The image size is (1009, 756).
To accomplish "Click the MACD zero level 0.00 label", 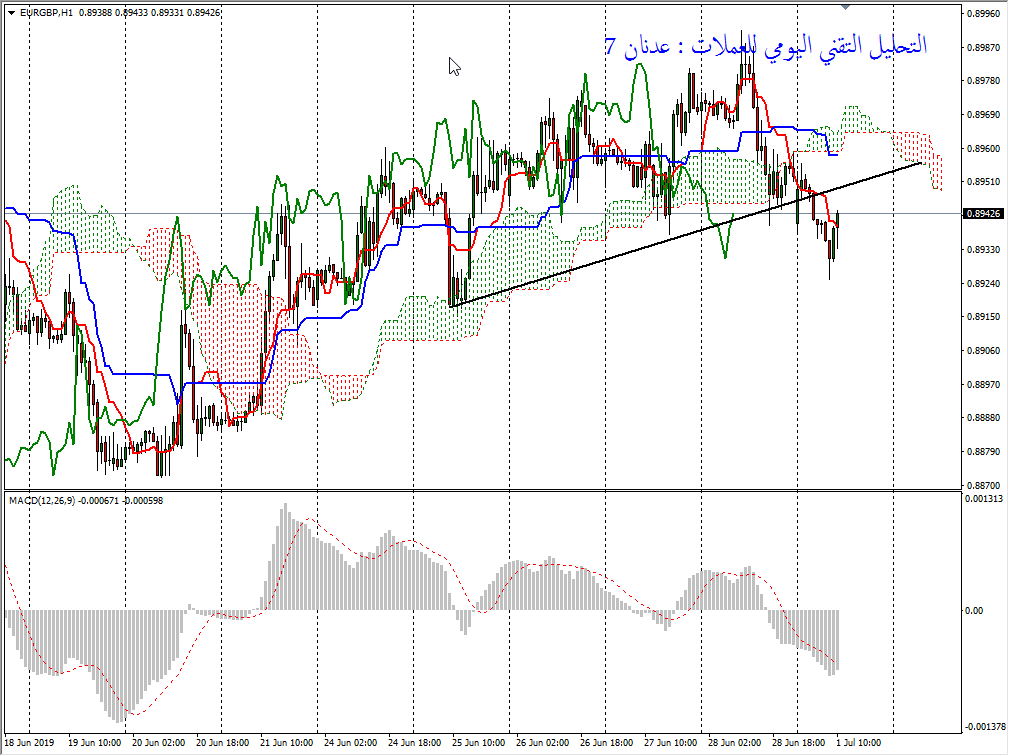I will pos(976,611).
